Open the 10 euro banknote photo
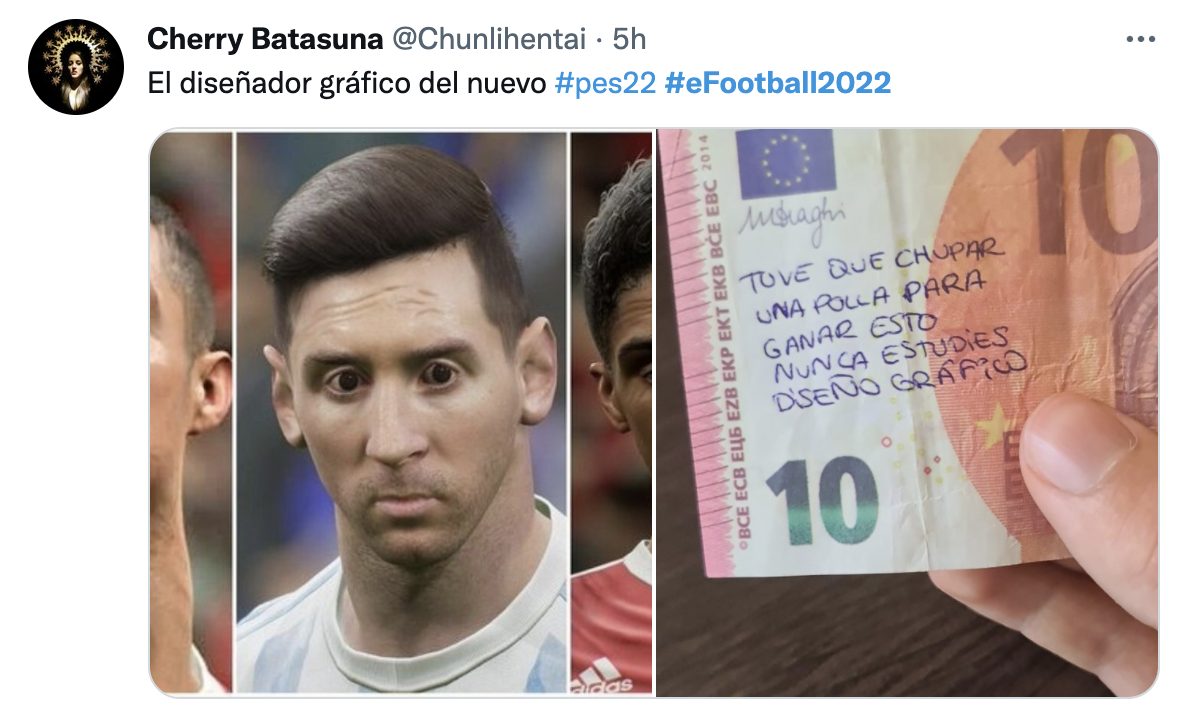Image resolution: width=1182 pixels, height=710 pixels. (907, 412)
